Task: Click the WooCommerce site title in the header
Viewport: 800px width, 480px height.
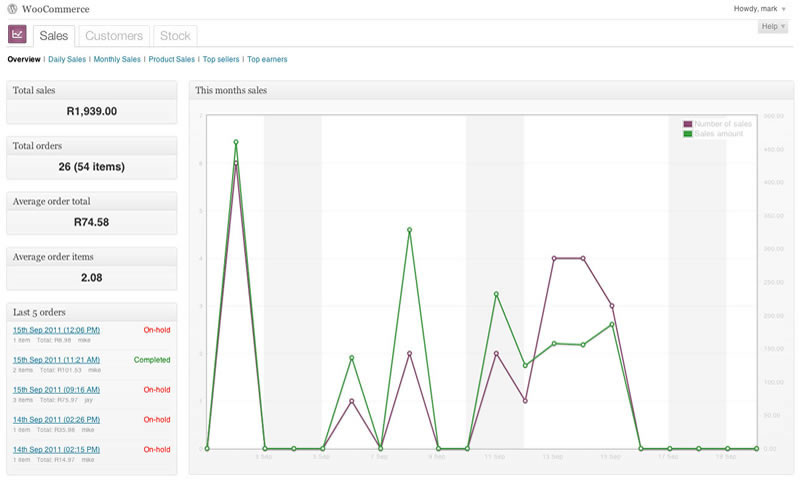Action: [54, 9]
